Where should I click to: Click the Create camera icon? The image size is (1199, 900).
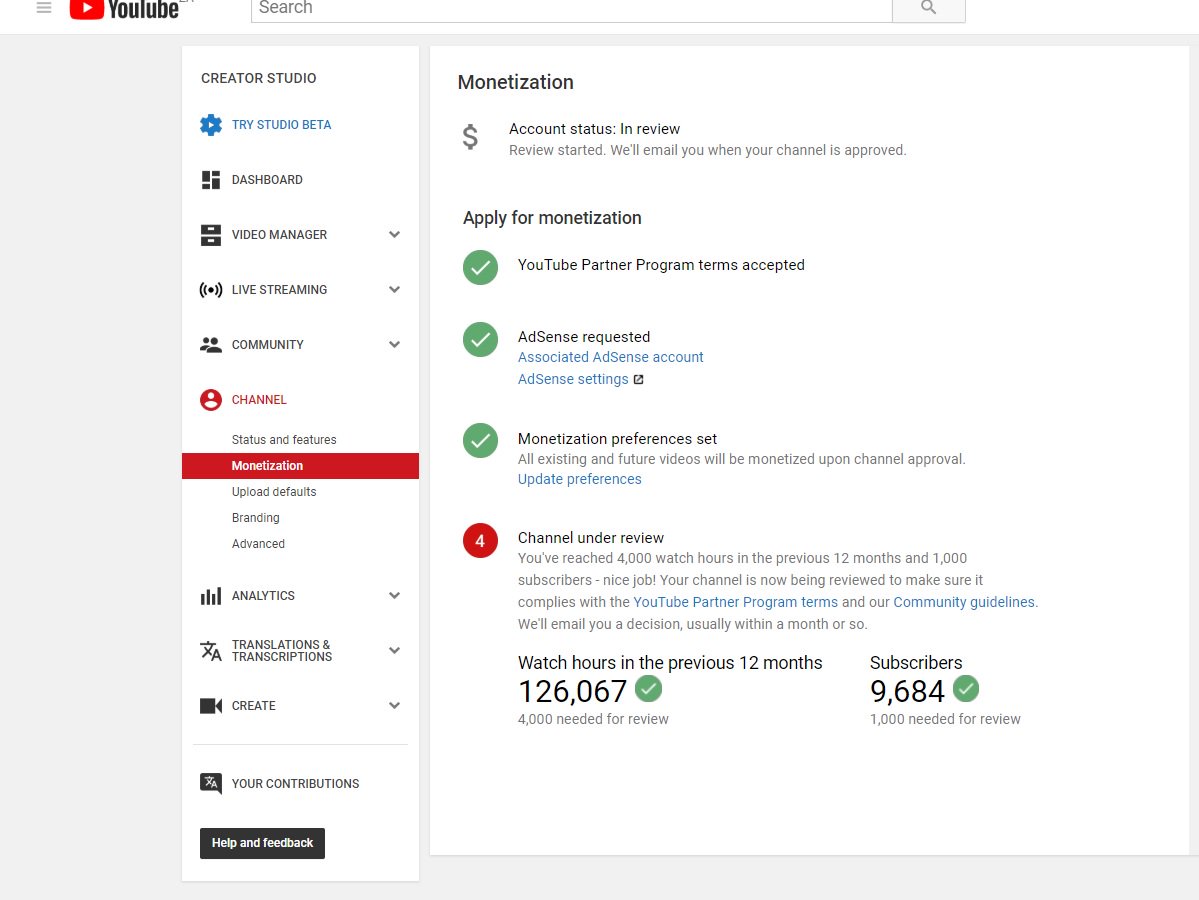pyautogui.click(x=211, y=706)
